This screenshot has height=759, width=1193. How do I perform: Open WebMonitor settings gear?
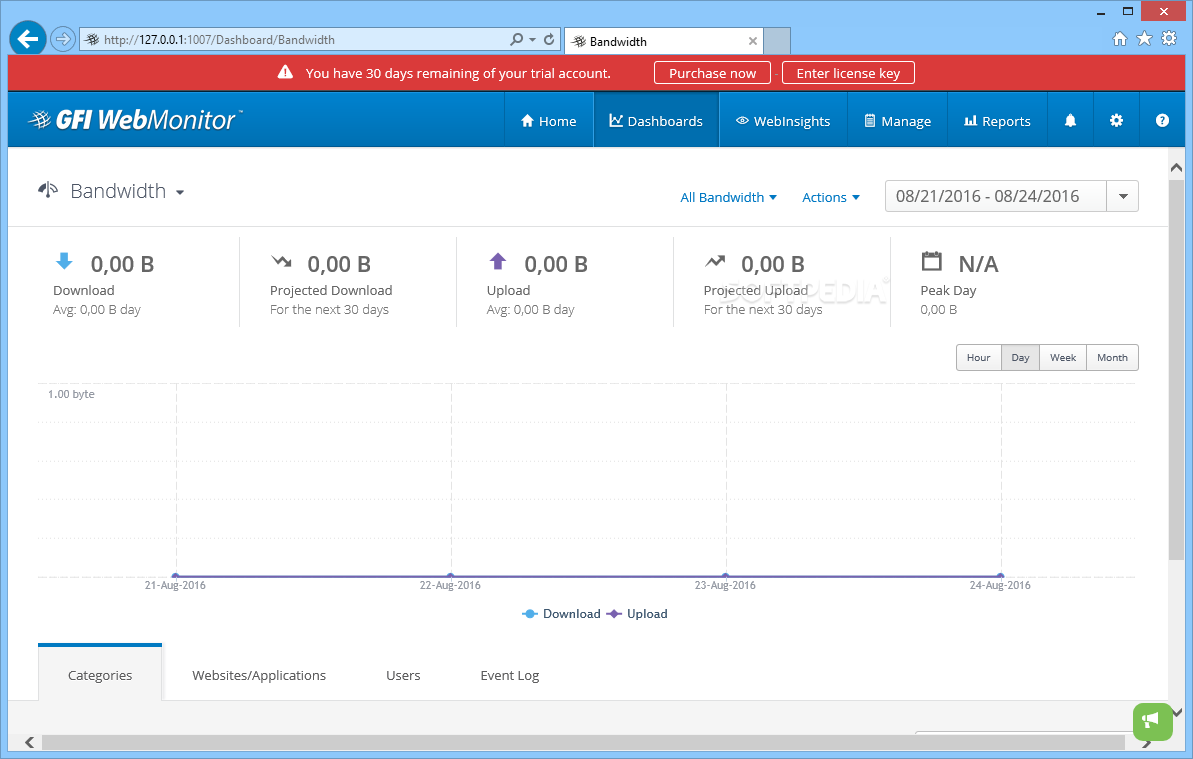[x=1116, y=120]
